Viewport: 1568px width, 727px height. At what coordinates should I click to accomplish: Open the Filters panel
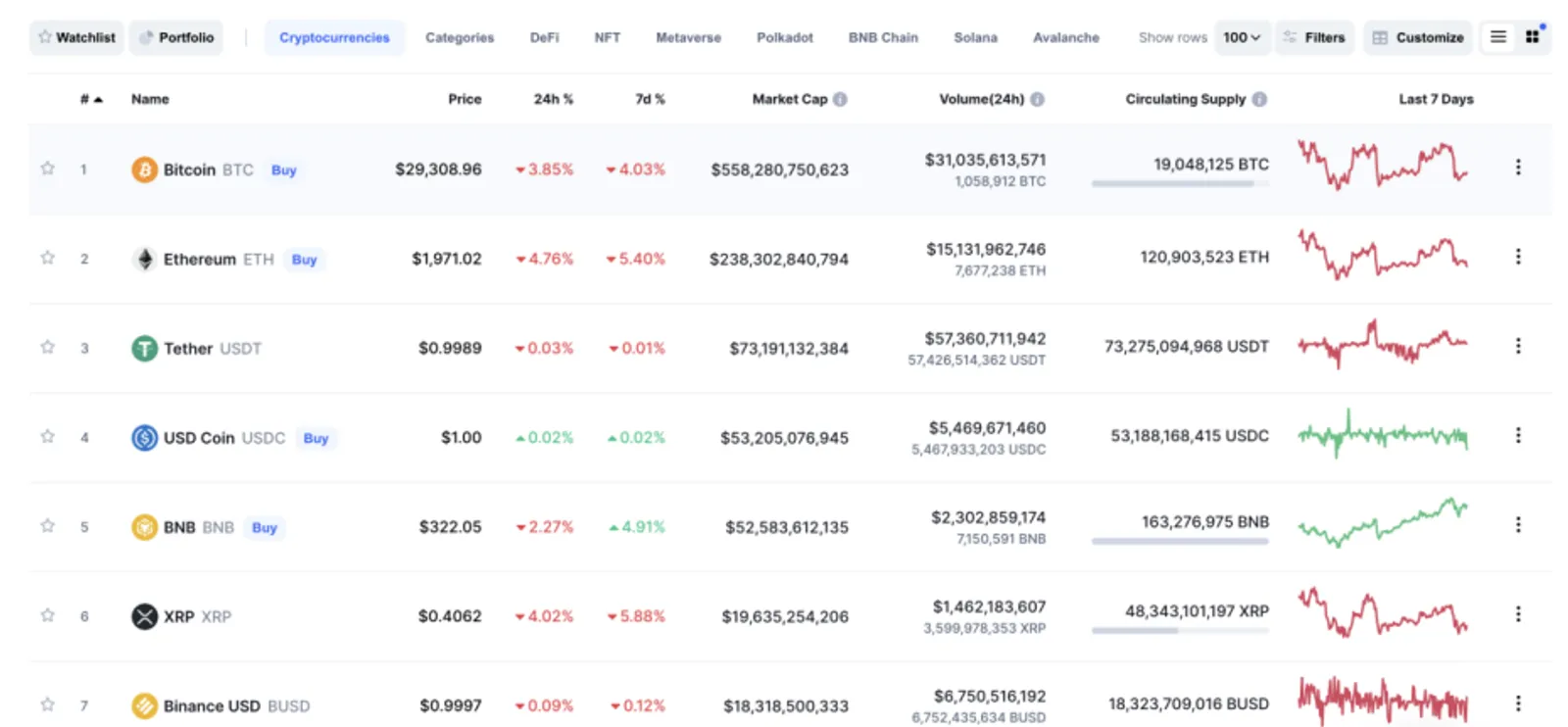(1314, 37)
